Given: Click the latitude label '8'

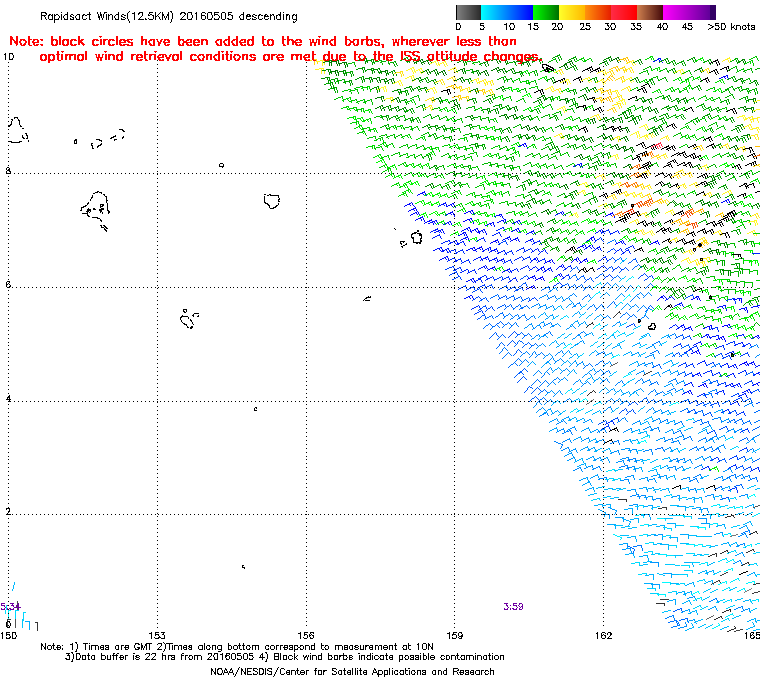Looking at the screenshot, I should [x=8, y=171].
